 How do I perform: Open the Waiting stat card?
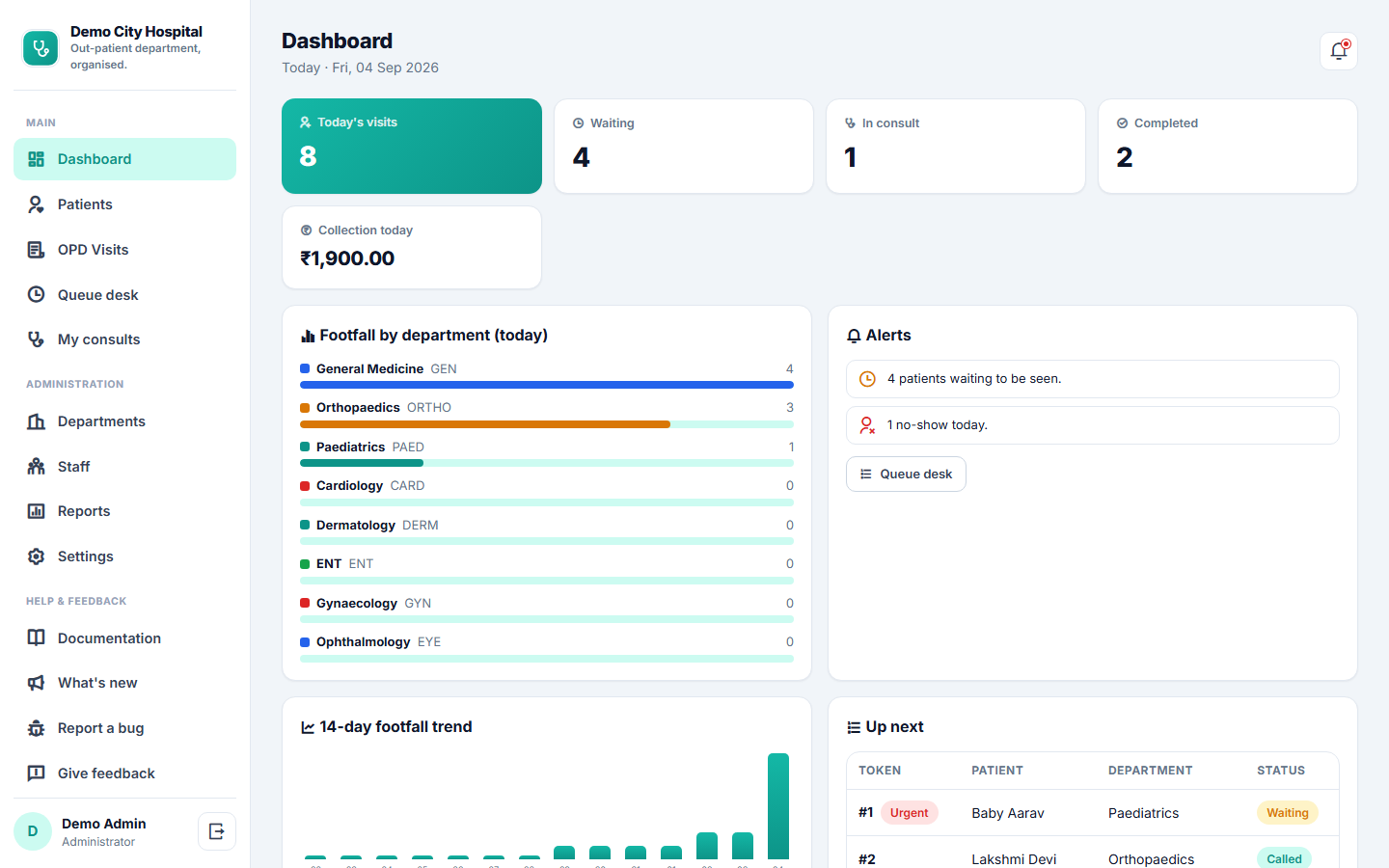coord(684,146)
